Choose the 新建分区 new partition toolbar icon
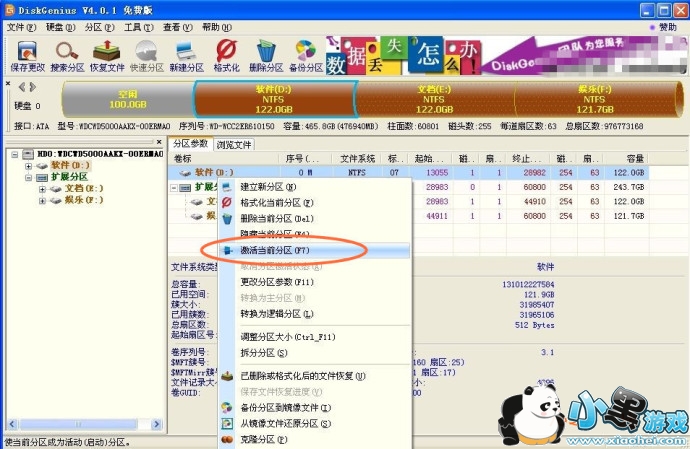The height and width of the screenshot is (449, 690). pyautogui.click(x=187, y=56)
